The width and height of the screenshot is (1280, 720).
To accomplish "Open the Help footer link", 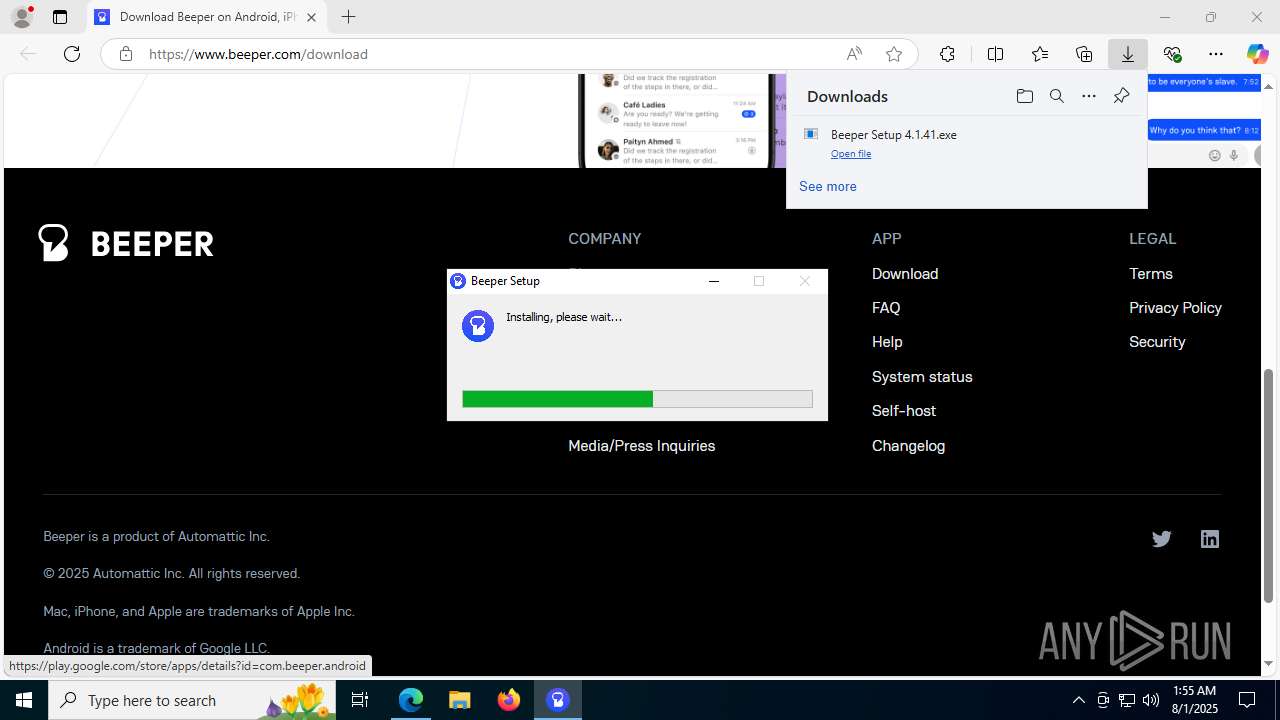I will click(887, 342).
